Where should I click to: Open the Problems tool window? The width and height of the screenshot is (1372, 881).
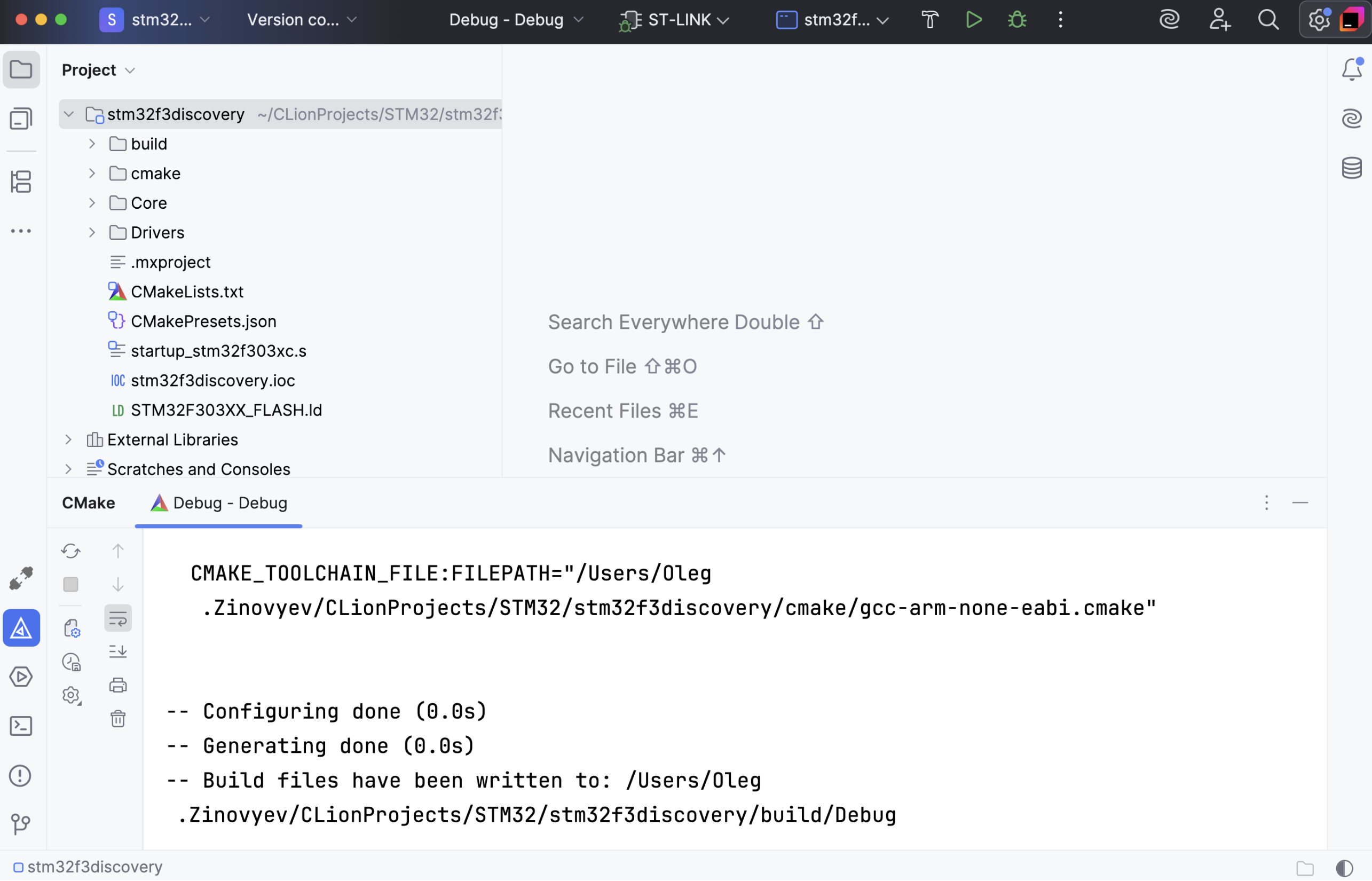pyautogui.click(x=21, y=776)
